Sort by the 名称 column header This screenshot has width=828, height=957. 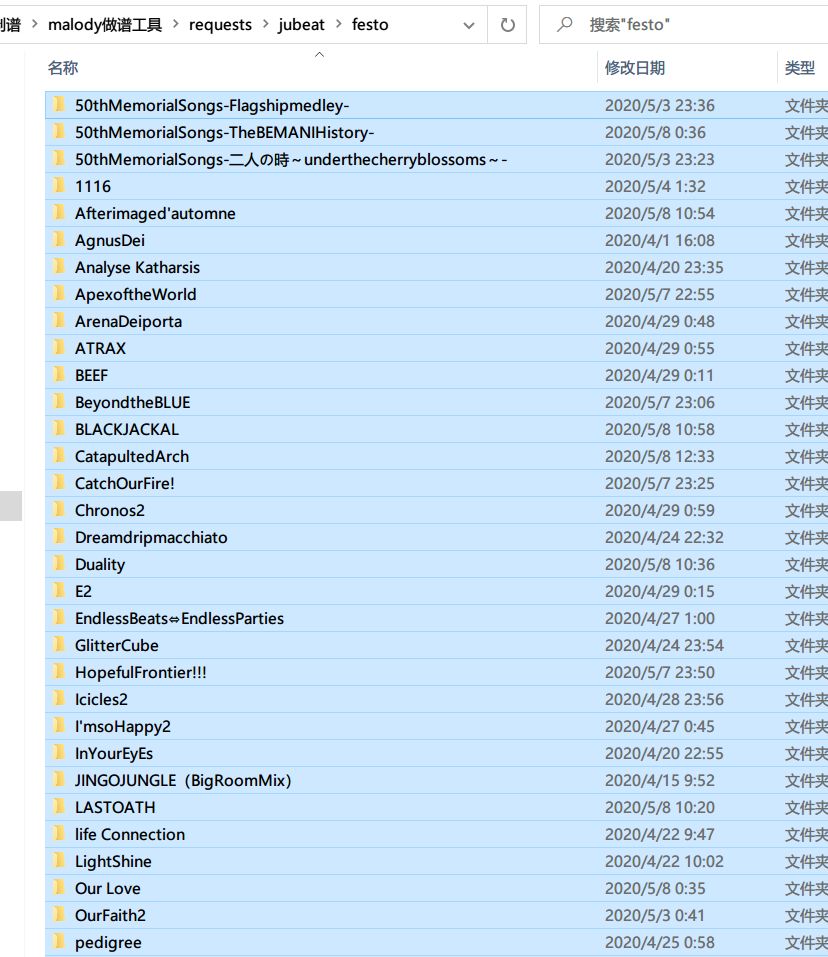(x=63, y=68)
